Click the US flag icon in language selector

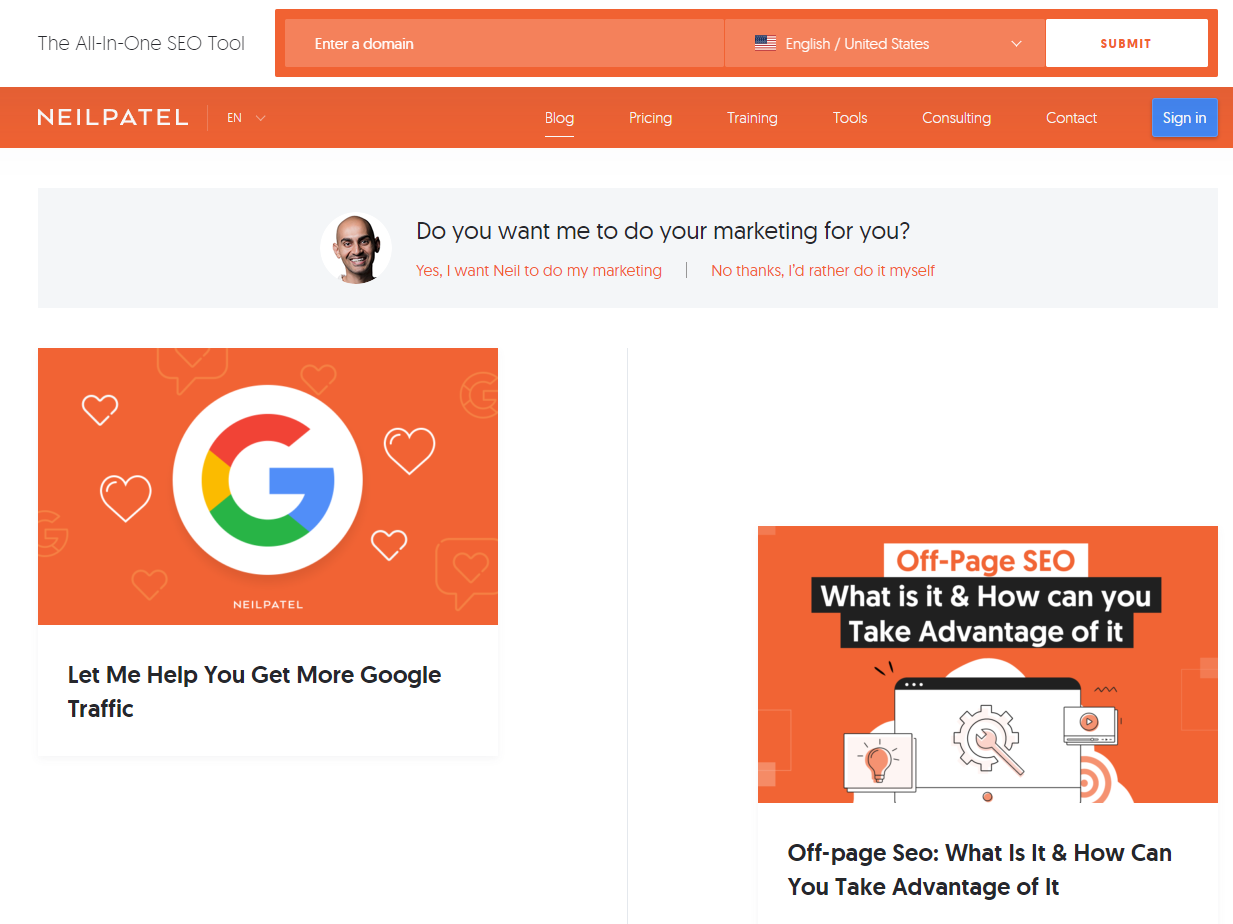coord(765,43)
